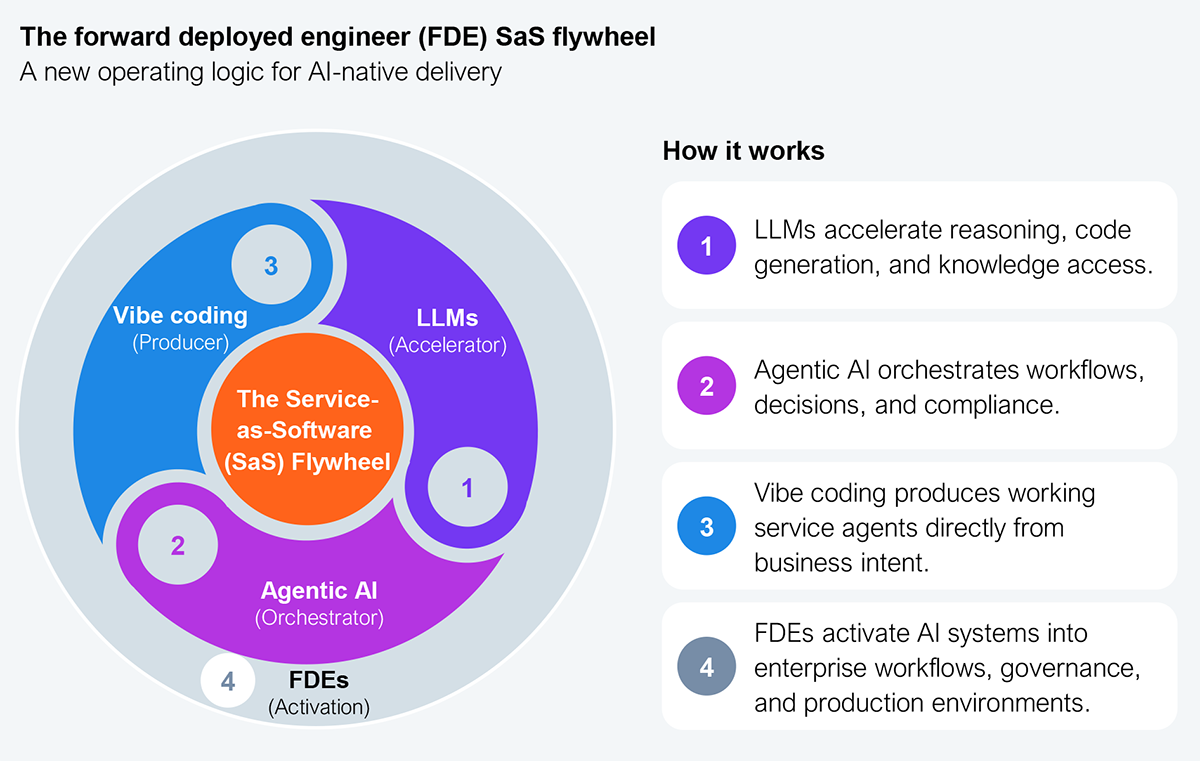
Task: Click the orange Service-as-Software Flywheel center
Action: (x=307, y=431)
